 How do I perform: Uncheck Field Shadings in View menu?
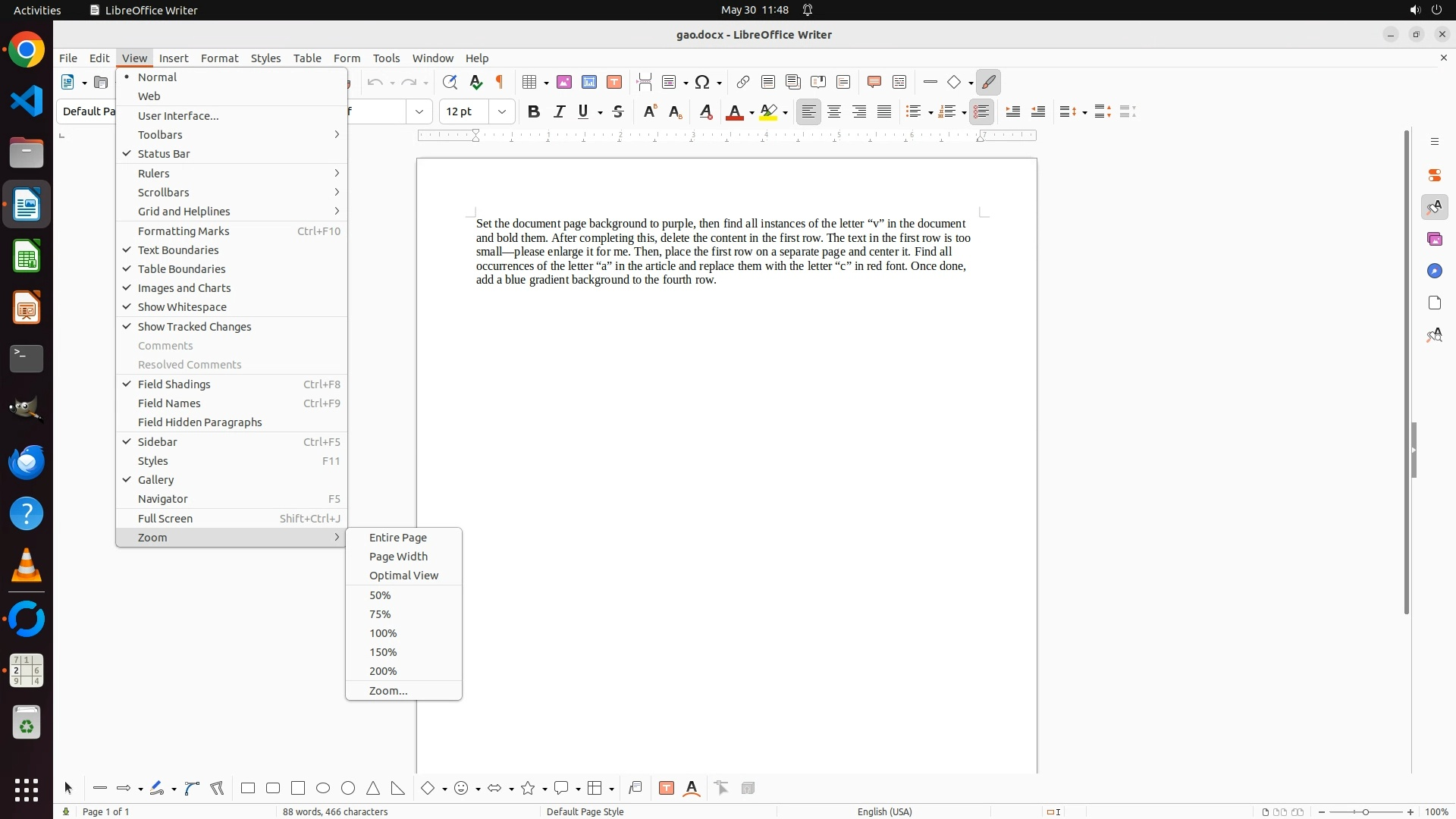tap(174, 384)
